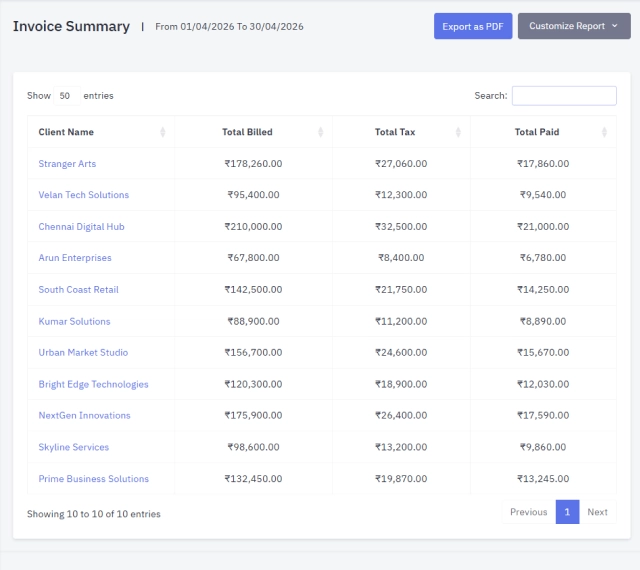Select the ₹8,400.00 tax amount
The width and height of the screenshot is (640, 570).
(401, 258)
